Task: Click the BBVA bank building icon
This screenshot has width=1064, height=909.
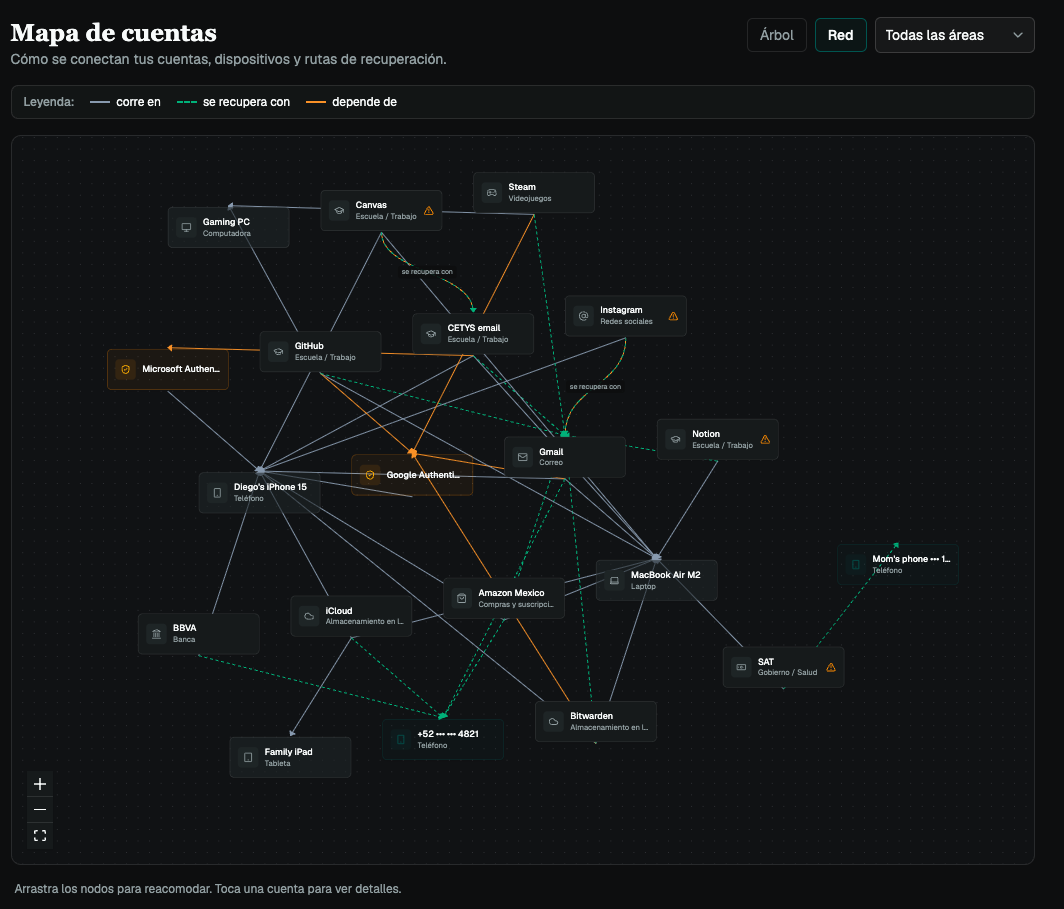Action: click(156, 634)
